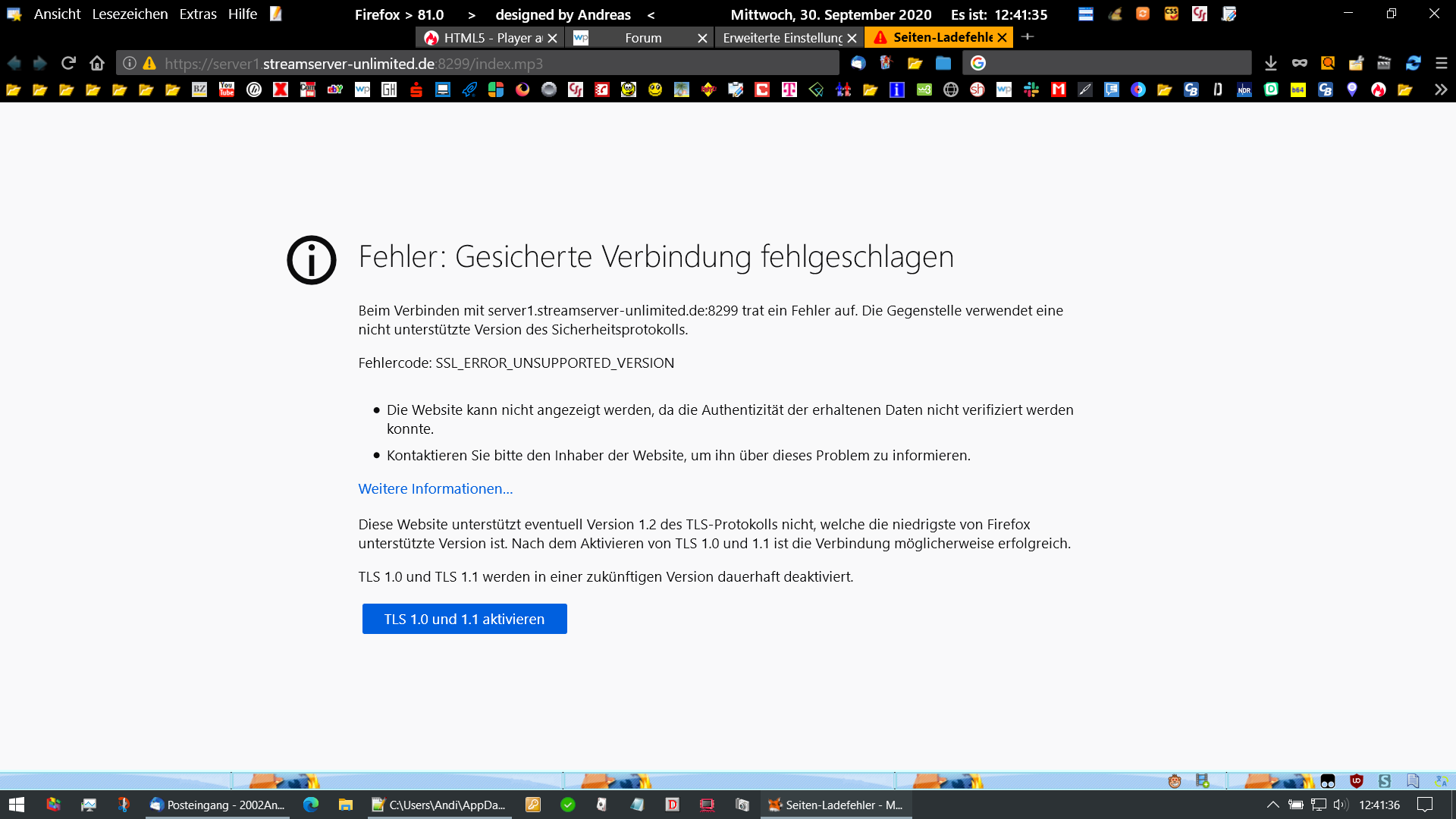Expand hidden system tray icons

1272,805
